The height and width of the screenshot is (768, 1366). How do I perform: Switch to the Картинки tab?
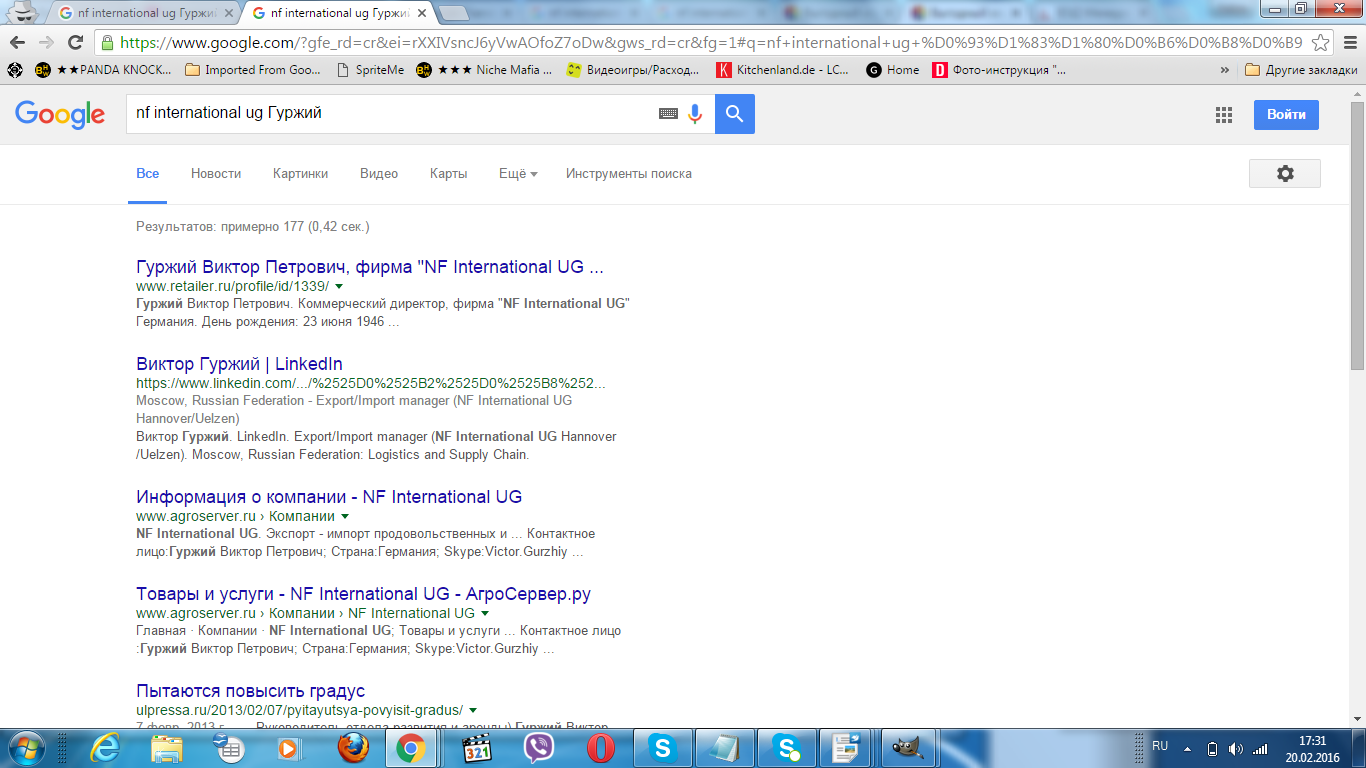coord(300,173)
